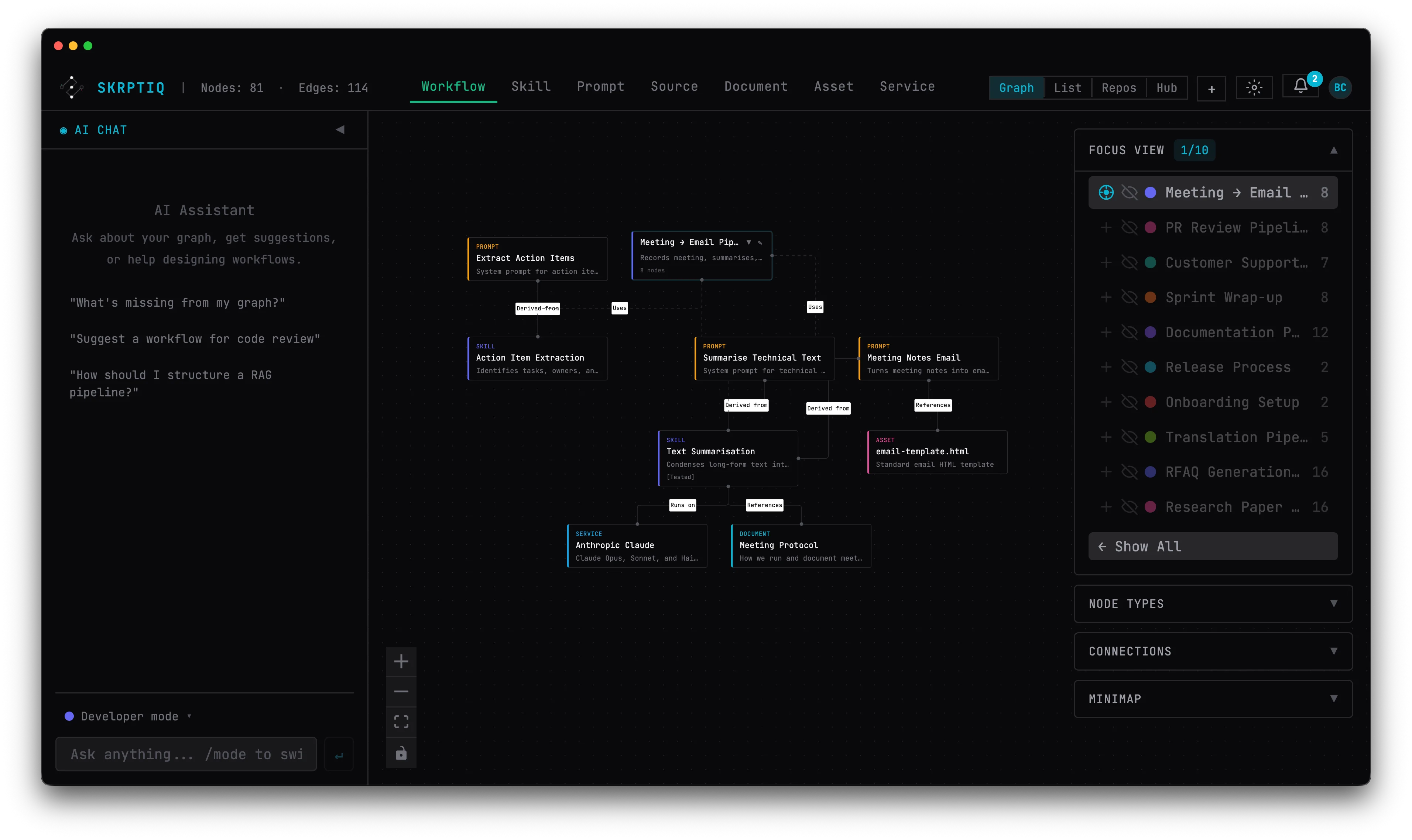
Task: Click the focus target icon on Meeting Email
Action: (1106, 192)
